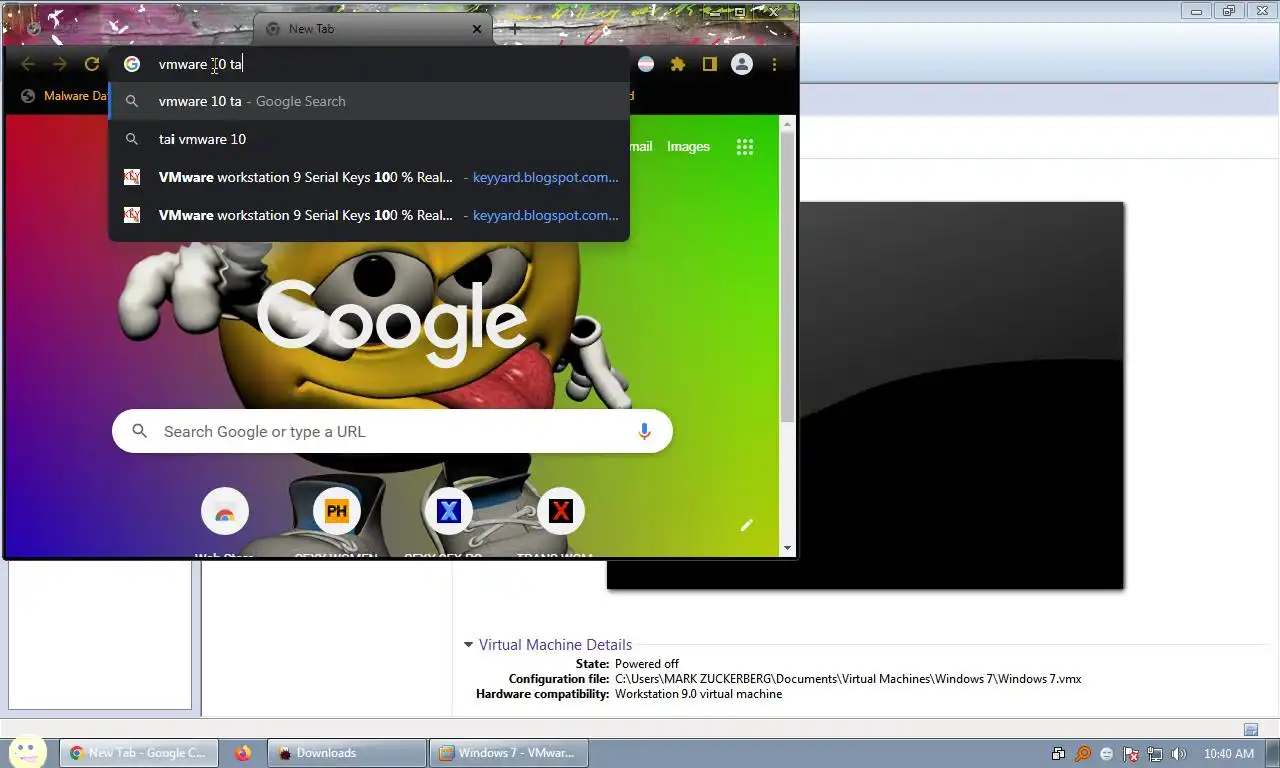This screenshot has width=1280, height=768.
Task: Click the 10:40 AM clock
Action: pos(1229,754)
